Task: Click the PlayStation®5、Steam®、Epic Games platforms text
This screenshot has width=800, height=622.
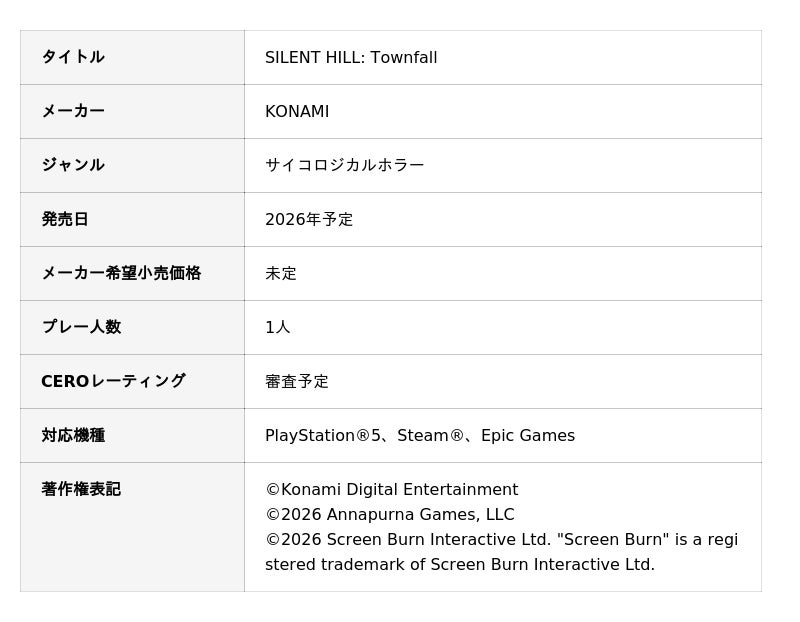Action: coord(420,436)
